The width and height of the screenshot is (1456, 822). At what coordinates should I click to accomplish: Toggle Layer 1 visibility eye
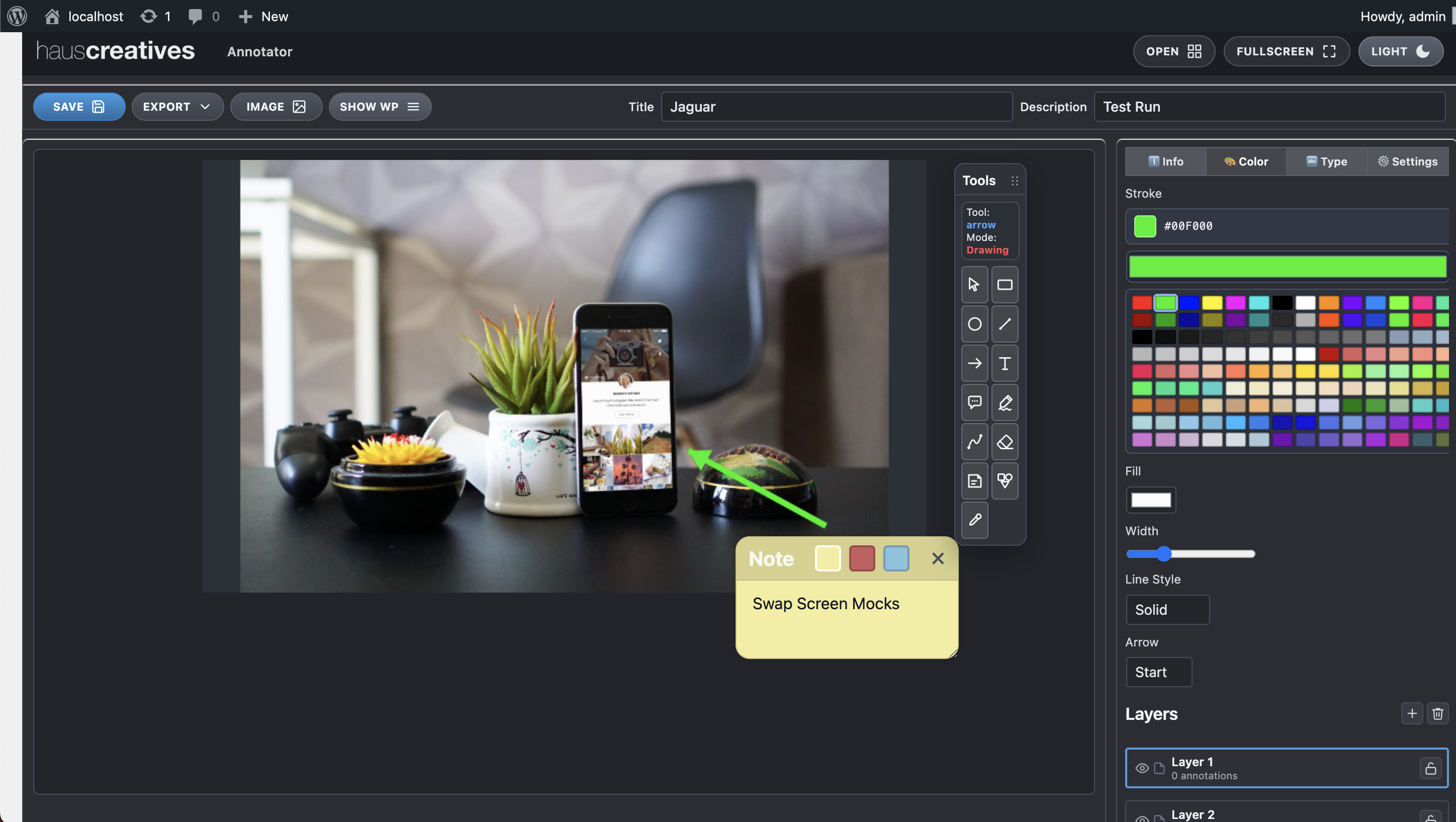[1142, 768]
